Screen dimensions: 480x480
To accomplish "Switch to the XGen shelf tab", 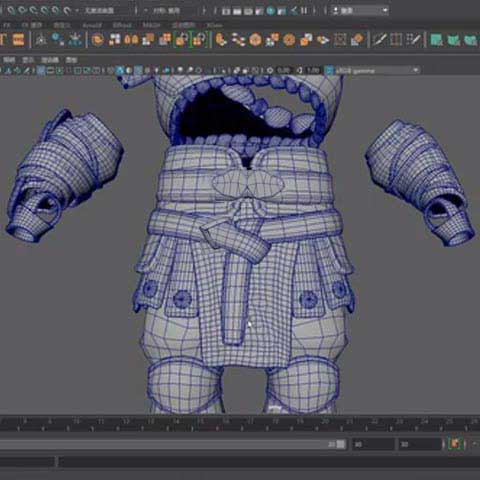I will 214,25.
